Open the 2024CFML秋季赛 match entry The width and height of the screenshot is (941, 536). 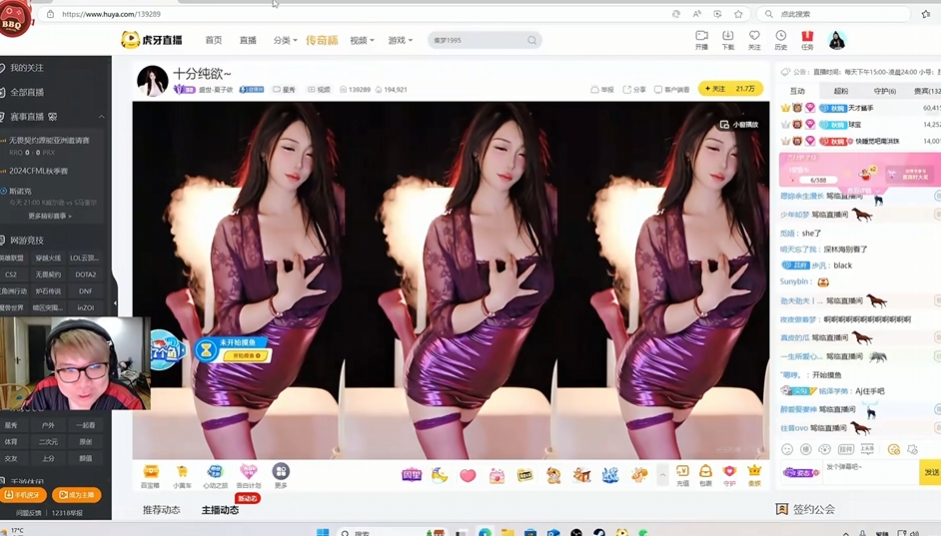[x=38, y=171]
